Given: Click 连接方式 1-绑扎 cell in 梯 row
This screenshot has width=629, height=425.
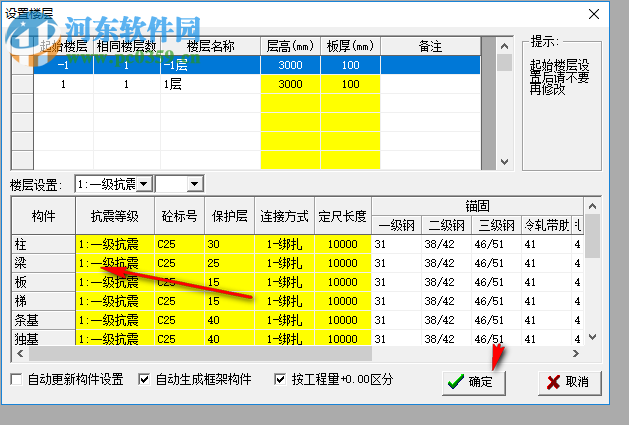Looking at the screenshot, I should tap(284, 301).
